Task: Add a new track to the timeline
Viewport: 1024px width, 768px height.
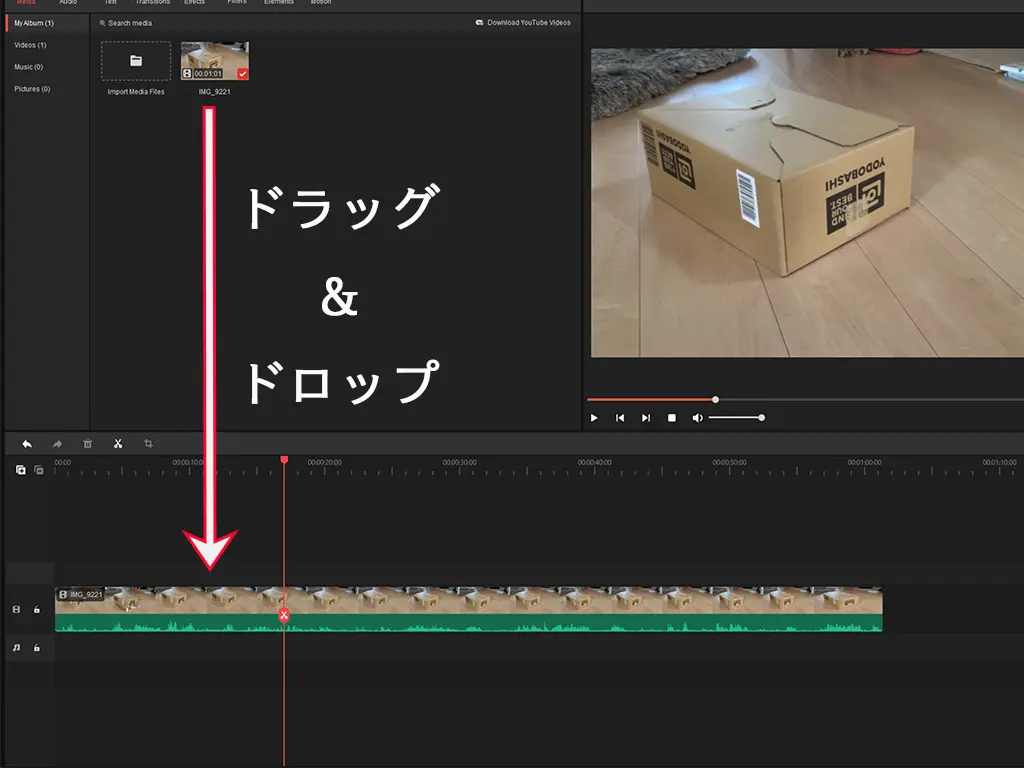Action: coord(21,470)
